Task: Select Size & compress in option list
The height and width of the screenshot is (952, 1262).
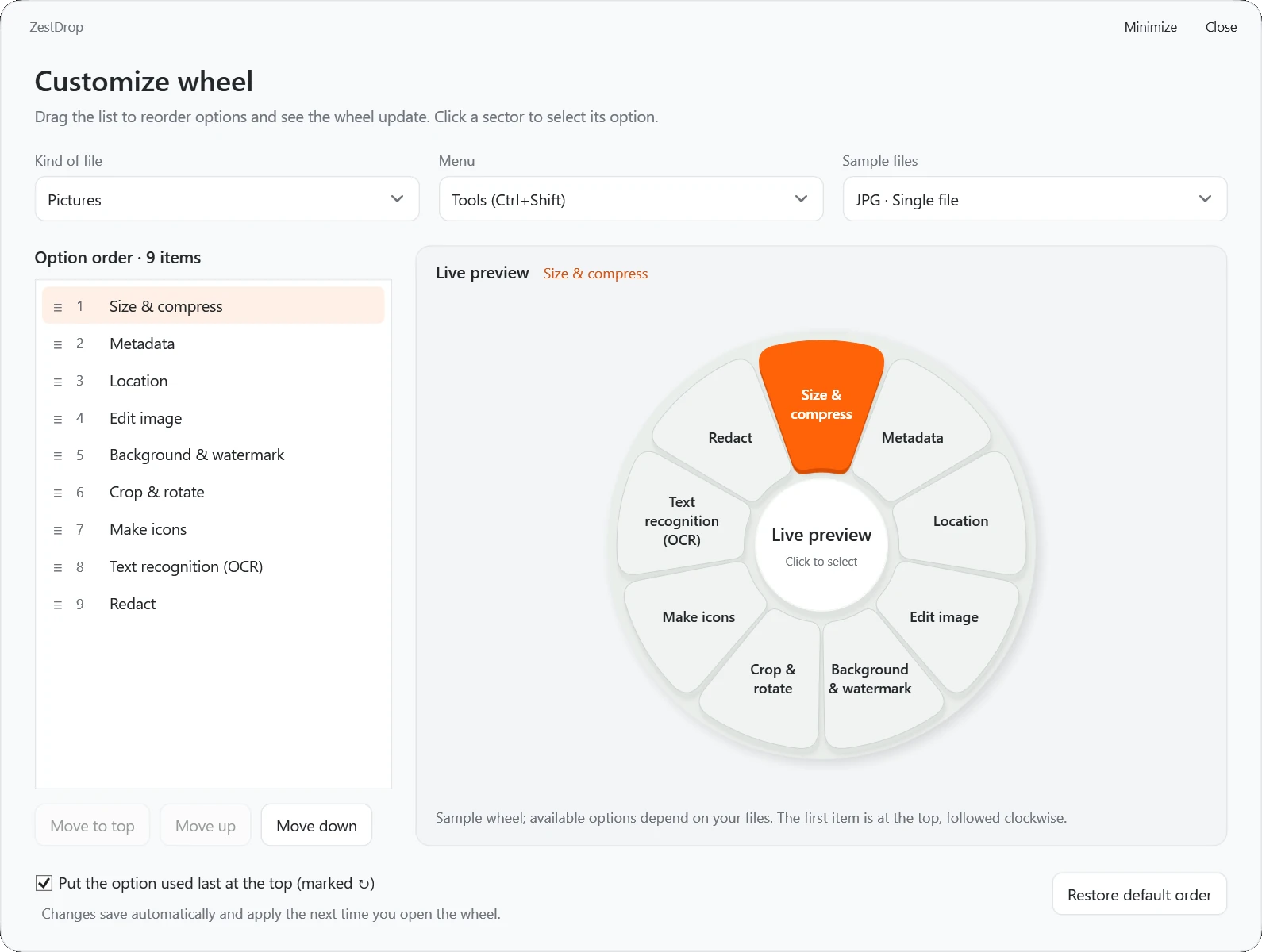Action: 213,306
